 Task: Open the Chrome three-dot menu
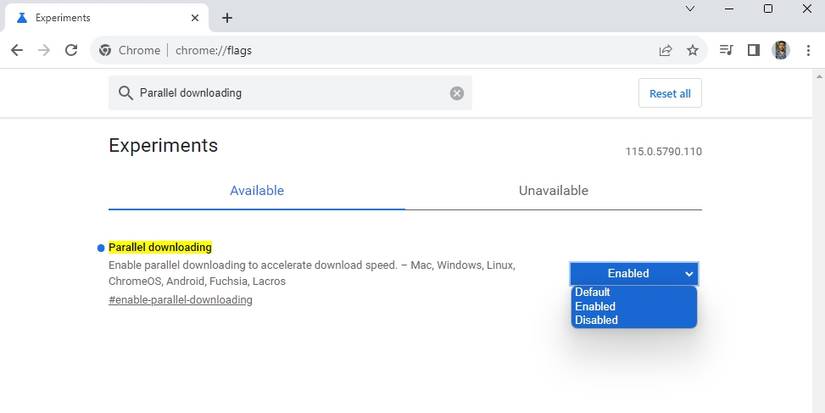(x=807, y=50)
